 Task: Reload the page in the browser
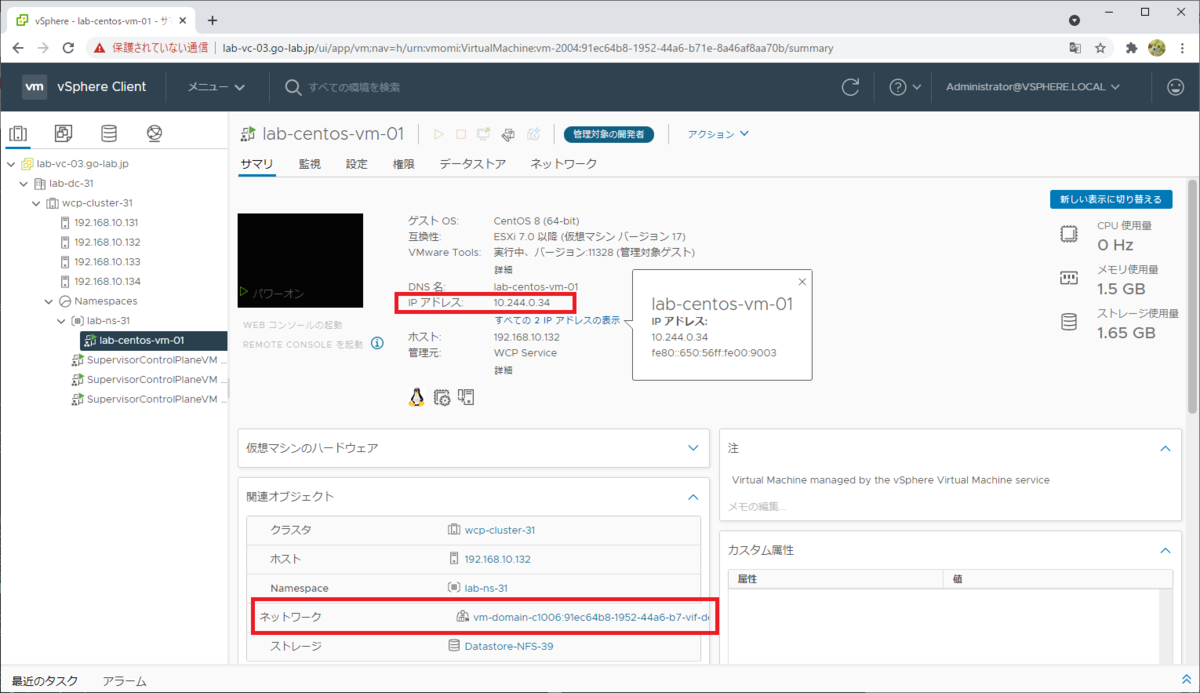pos(68,47)
